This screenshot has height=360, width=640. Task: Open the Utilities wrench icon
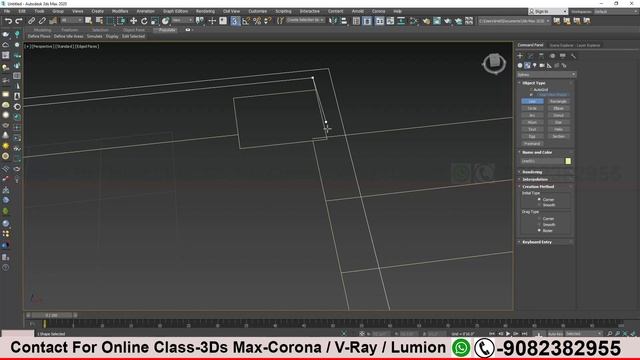573,56
